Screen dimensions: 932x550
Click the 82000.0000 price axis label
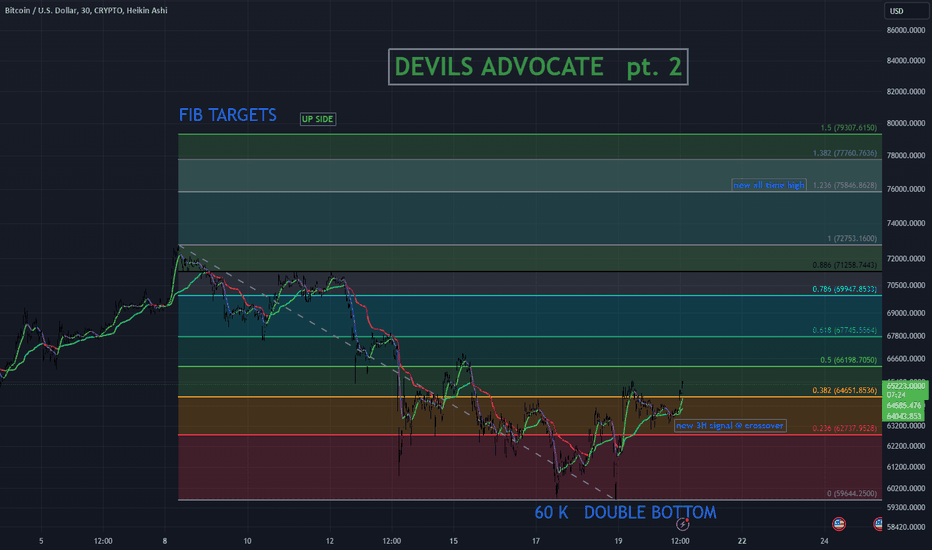(906, 91)
